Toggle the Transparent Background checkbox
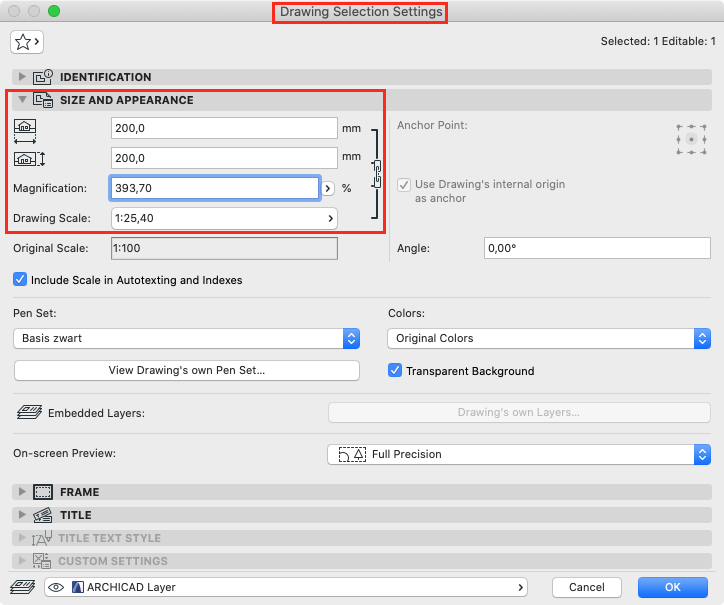Screen dimensions: 724x605 pos(395,370)
